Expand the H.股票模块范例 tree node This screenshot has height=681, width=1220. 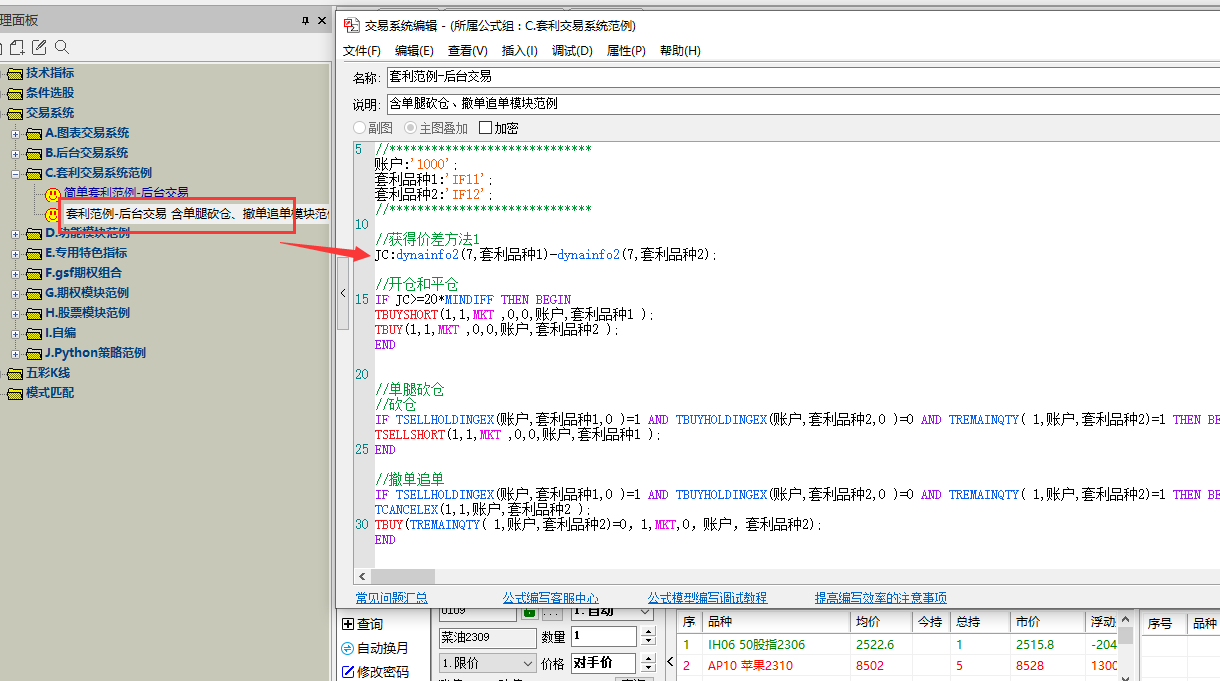coord(15,313)
